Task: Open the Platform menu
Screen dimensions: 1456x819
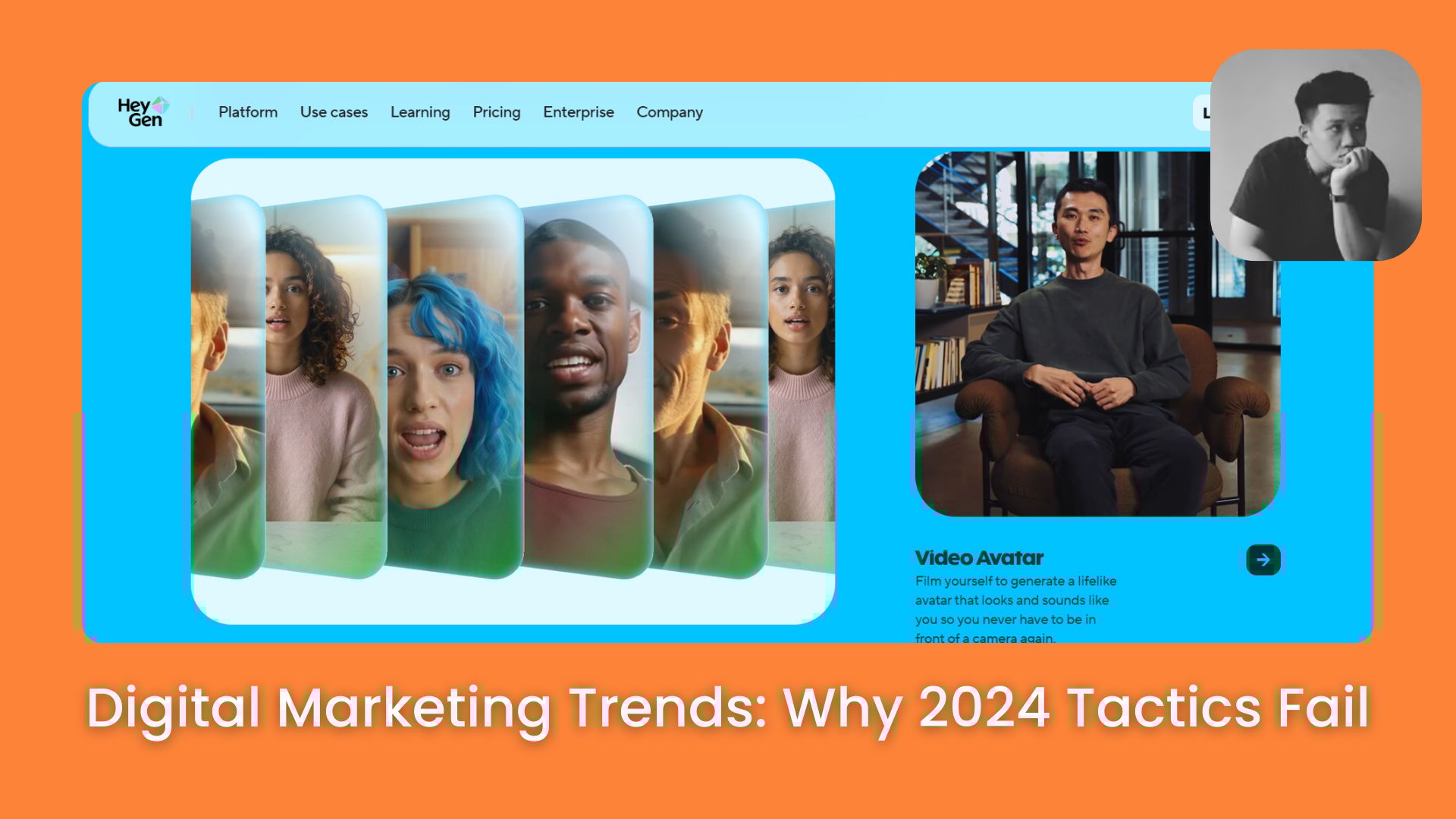Action: point(248,112)
